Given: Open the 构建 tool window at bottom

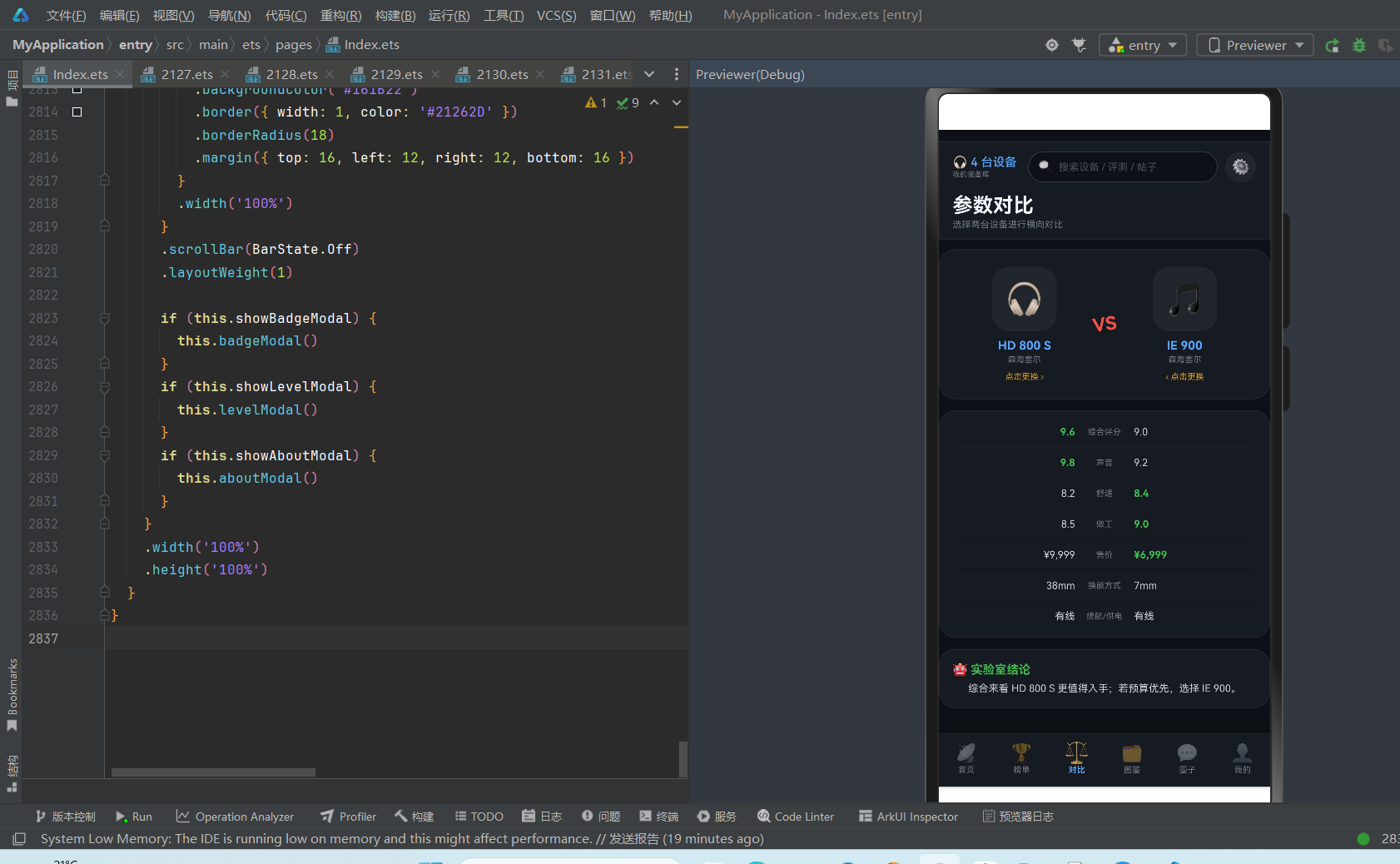Looking at the screenshot, I should click(x=415, y=817).
